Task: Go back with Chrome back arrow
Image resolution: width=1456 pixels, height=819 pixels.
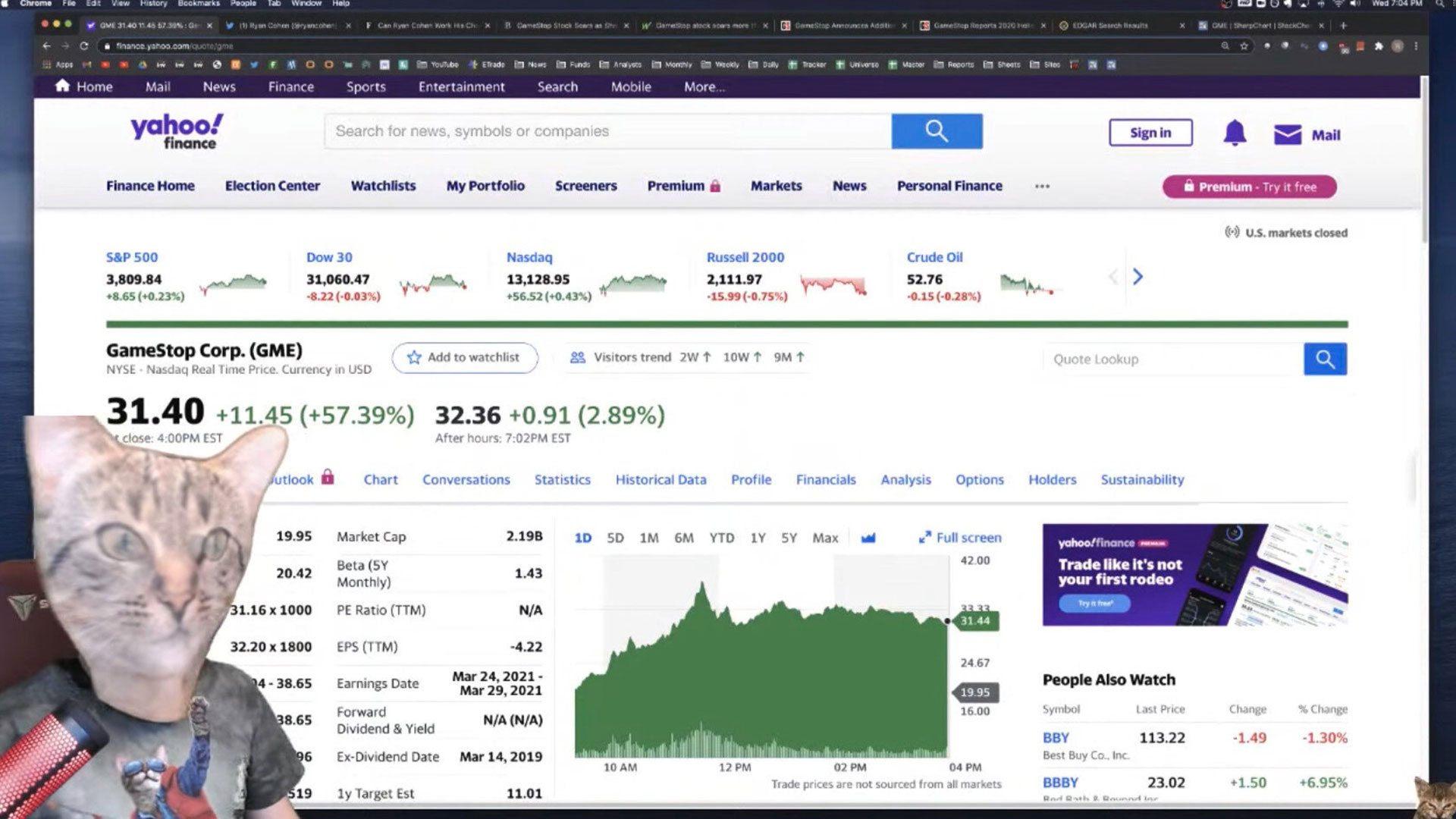Action: 47,45
